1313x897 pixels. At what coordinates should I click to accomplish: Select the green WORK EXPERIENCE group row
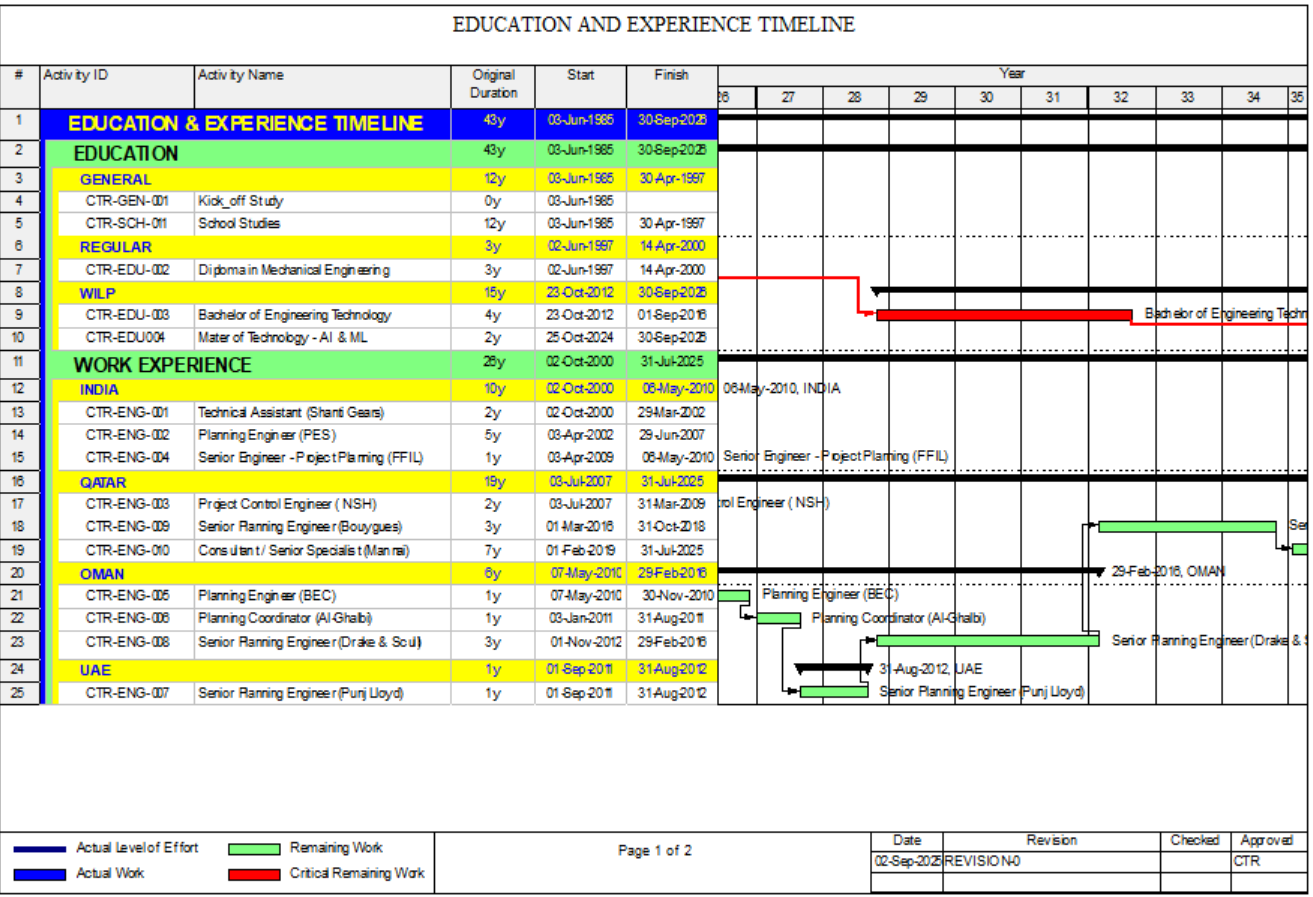click(382, 365)
